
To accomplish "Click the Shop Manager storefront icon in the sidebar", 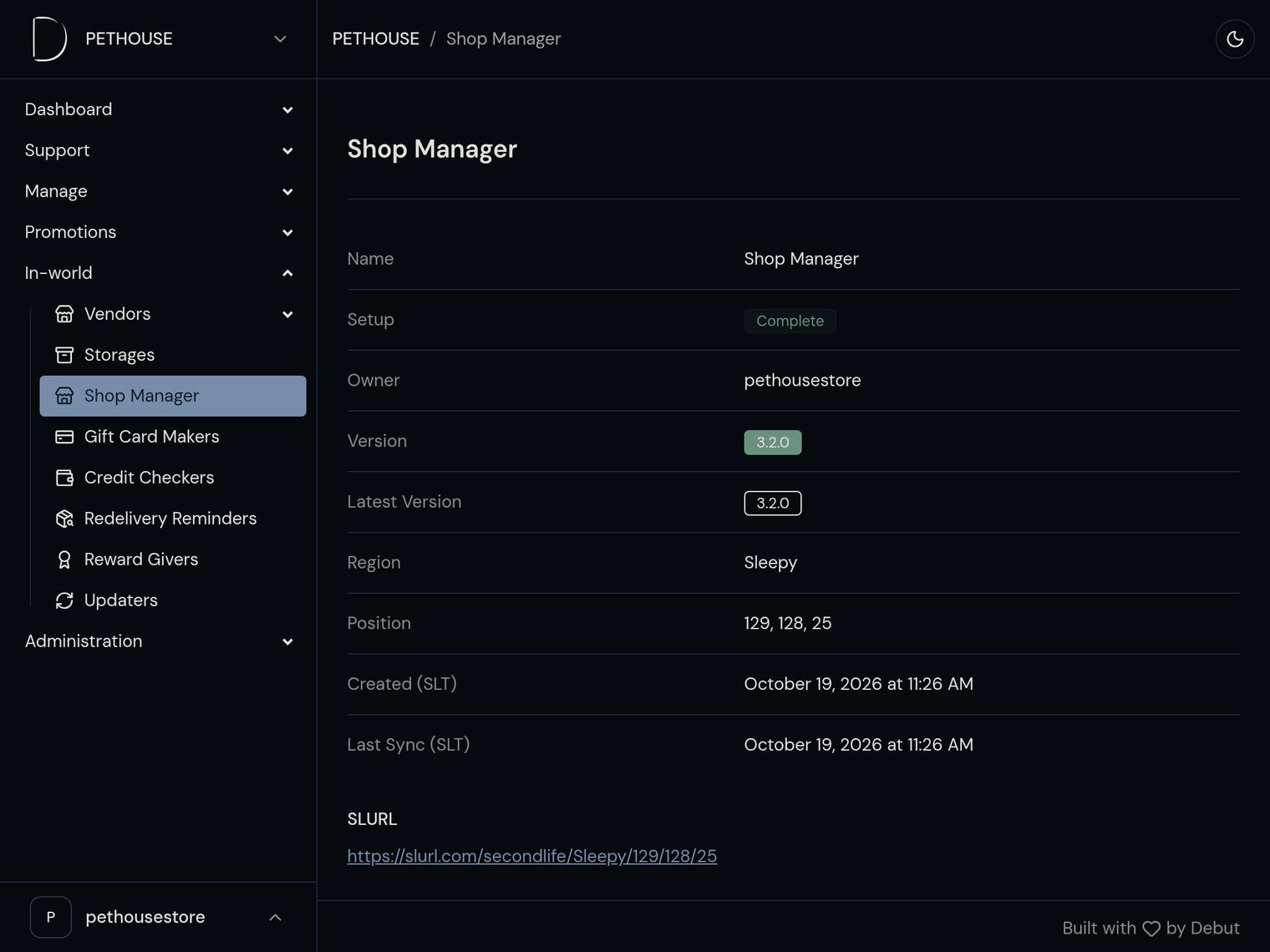I will coord(64,396).
